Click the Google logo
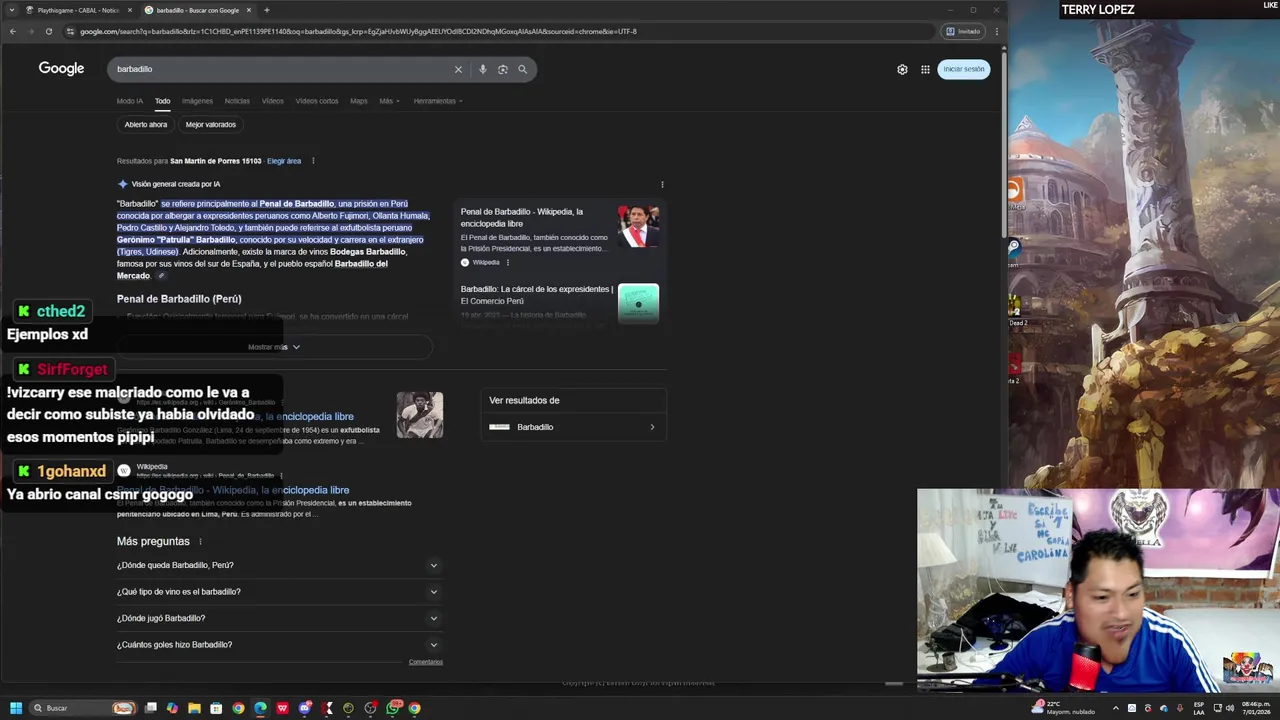Image resolution: width=1280 pixels, height=720 pixels. coord(61,68)
